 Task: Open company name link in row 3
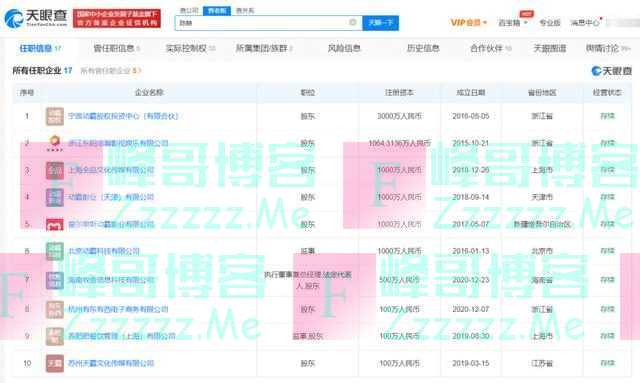tap(111, 170)
